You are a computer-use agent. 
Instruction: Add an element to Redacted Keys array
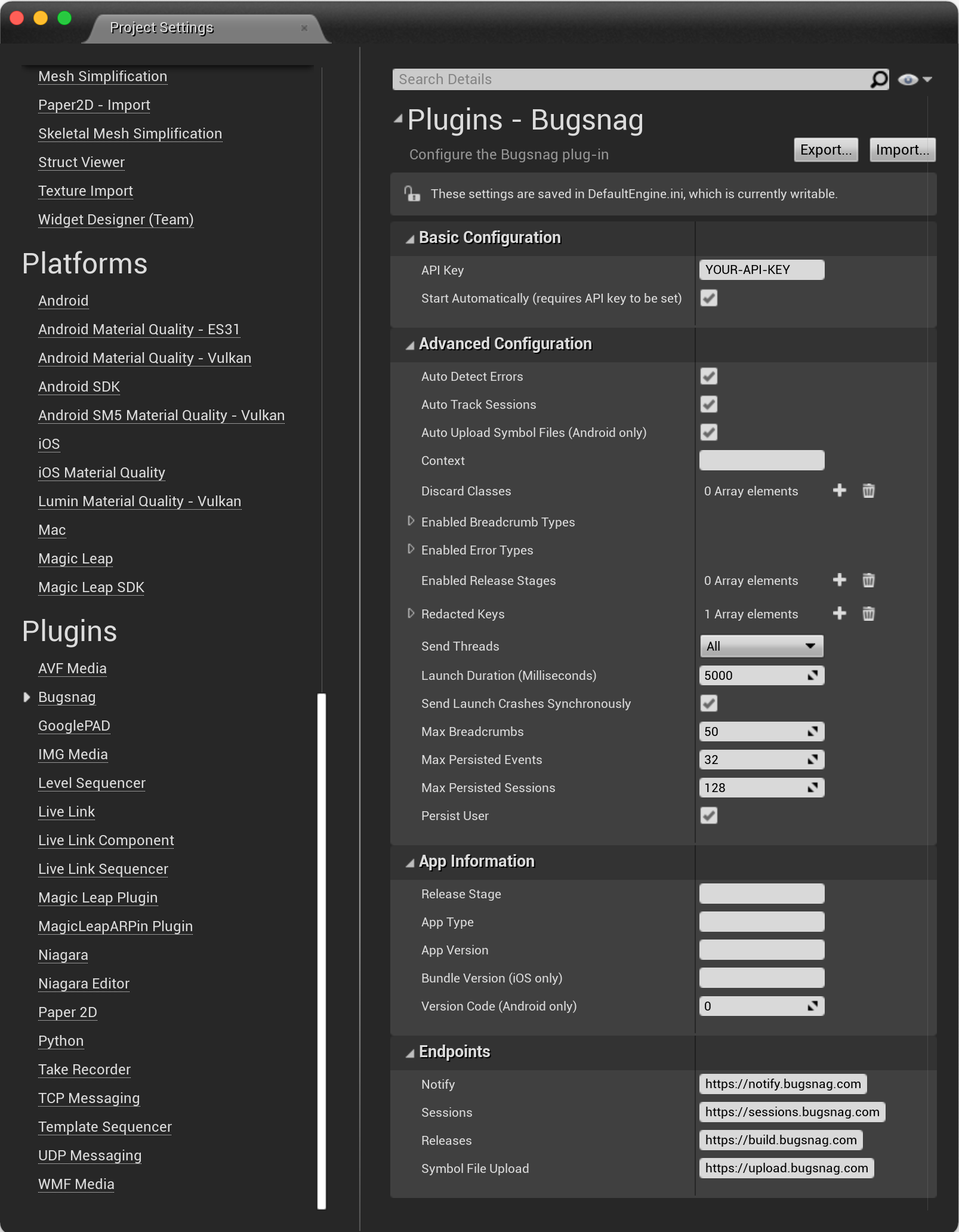(x=840, y=614)
